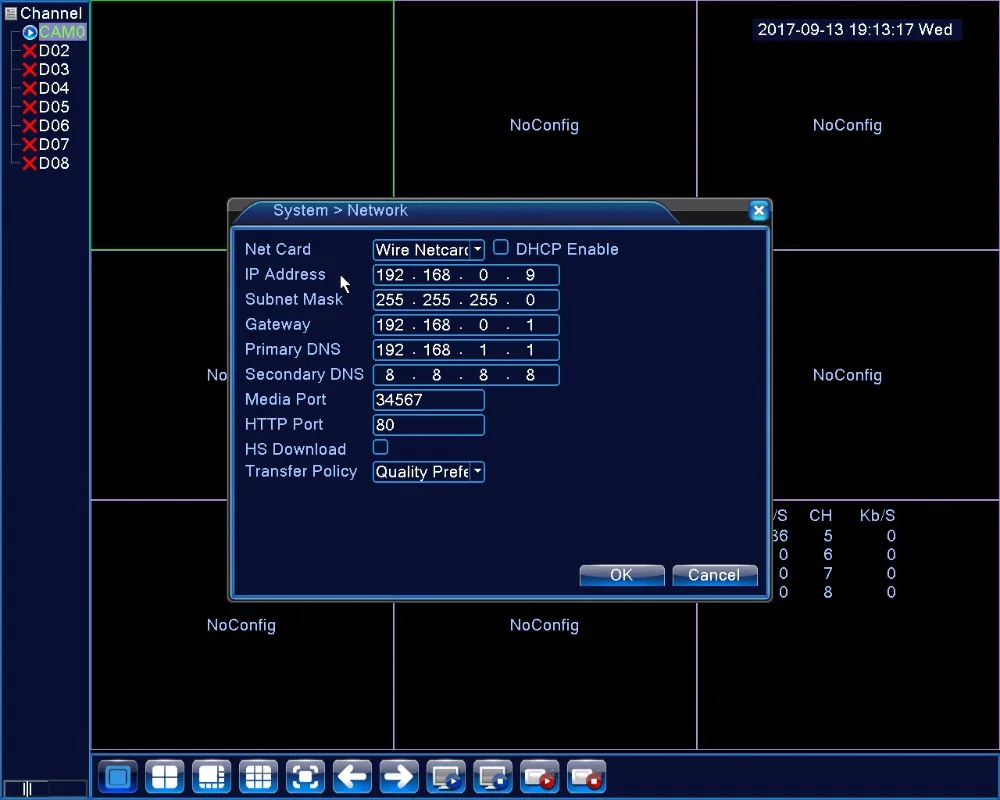Select channel D04 in the list

tap(54, 88)
